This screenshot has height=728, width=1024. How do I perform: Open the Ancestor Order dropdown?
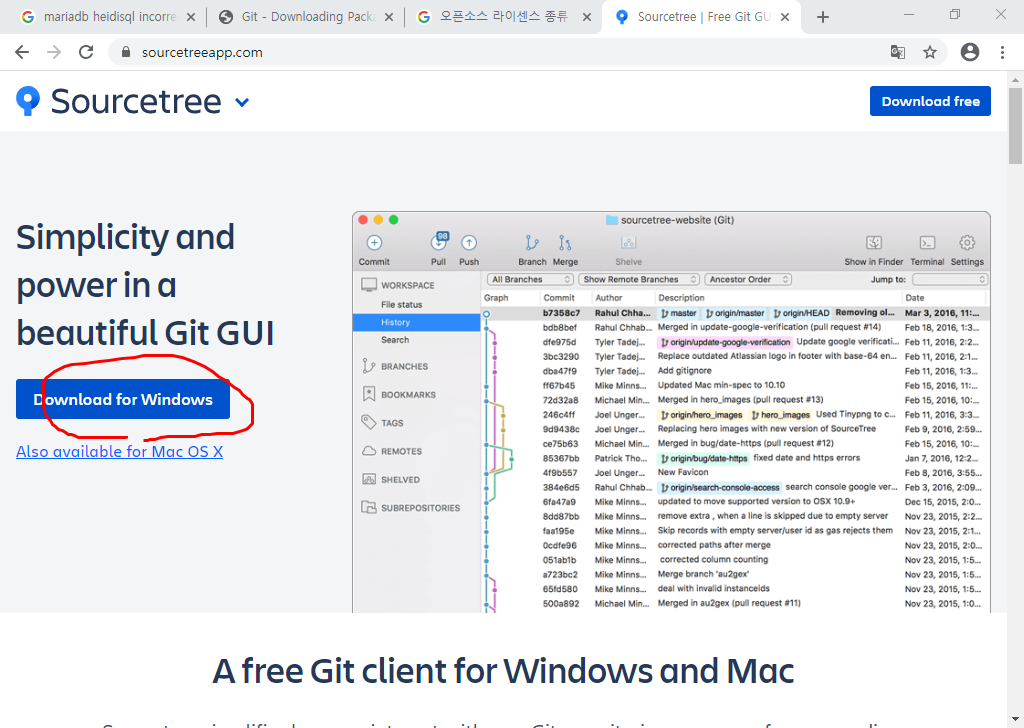click(748, 279)
